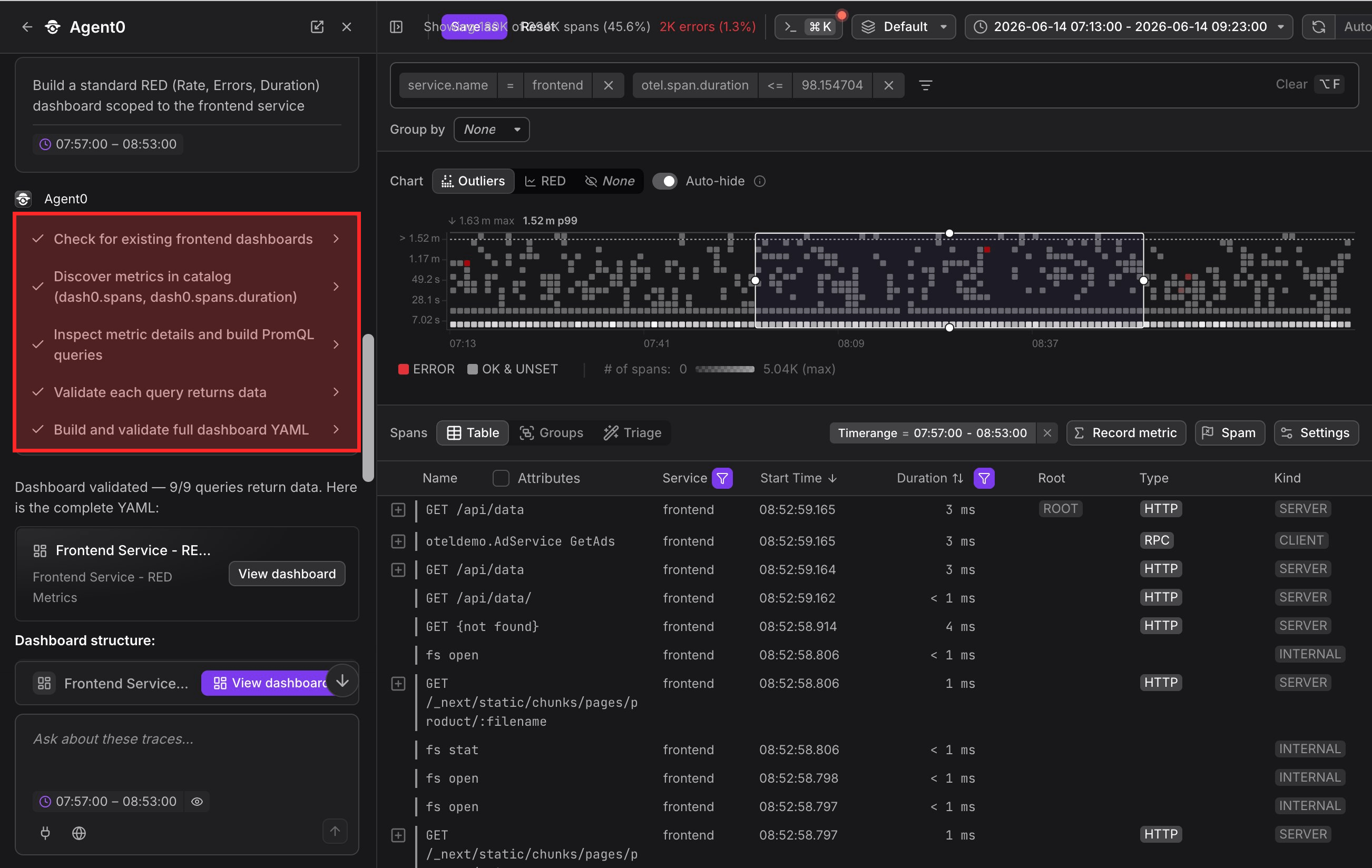Click the left handle of chart selection
Screen dimensions: 1372x868
tap(755, 280)
